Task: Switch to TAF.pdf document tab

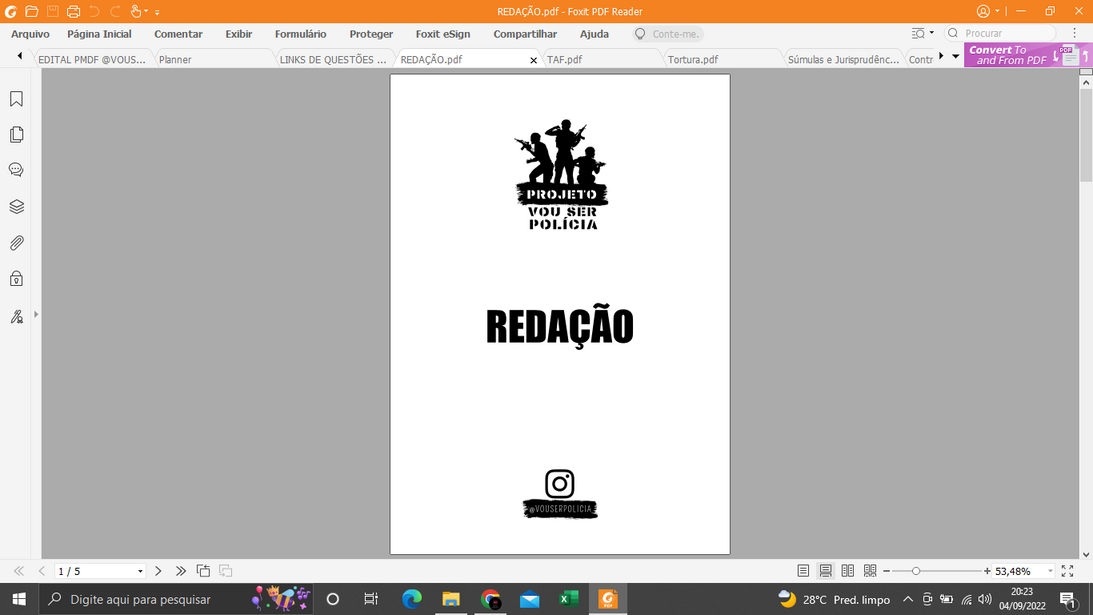Action: click(x=601, y=59)
